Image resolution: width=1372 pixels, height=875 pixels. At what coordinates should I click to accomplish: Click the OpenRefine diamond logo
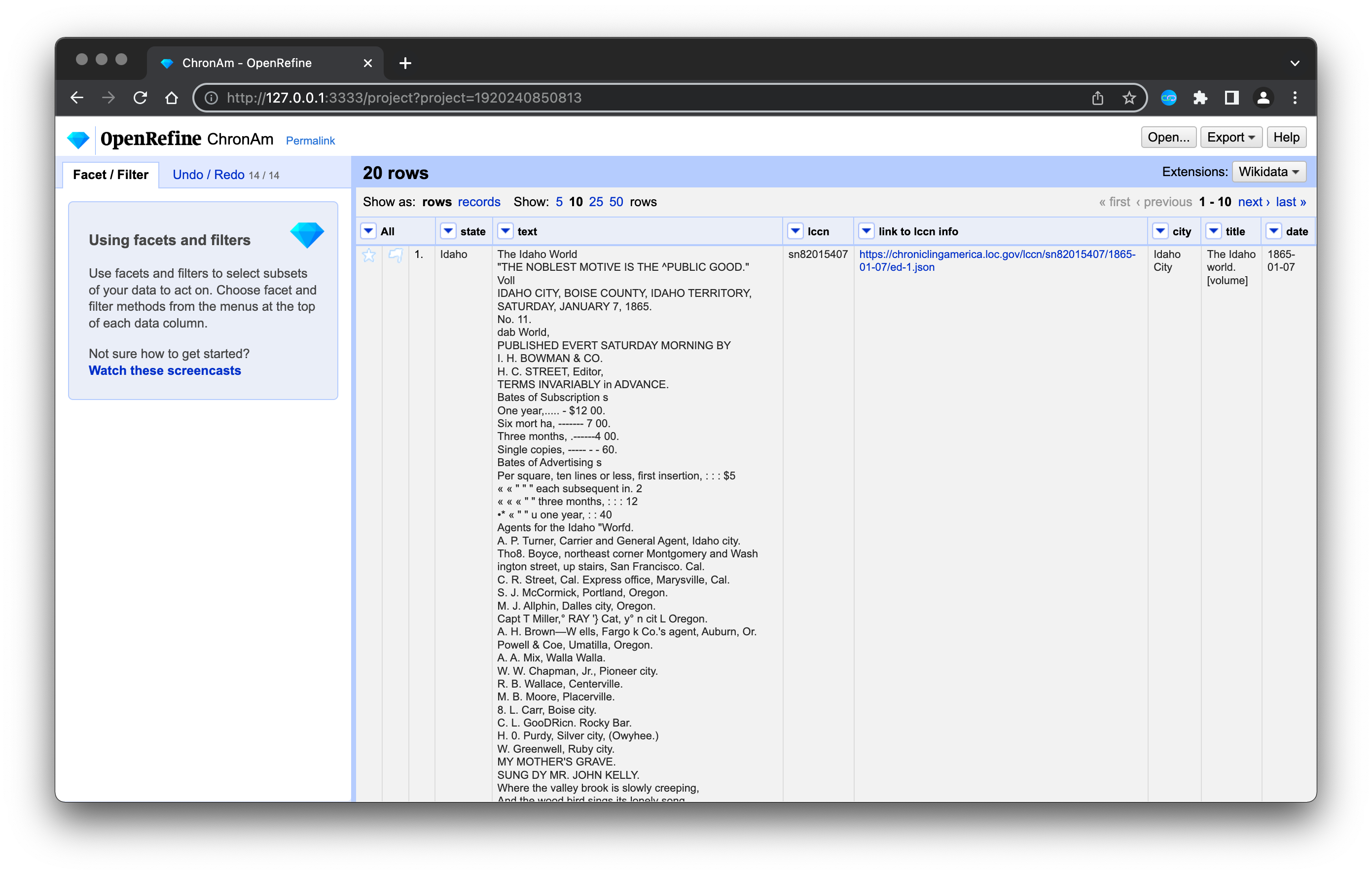pyautogui.click(x=78, y=139)
